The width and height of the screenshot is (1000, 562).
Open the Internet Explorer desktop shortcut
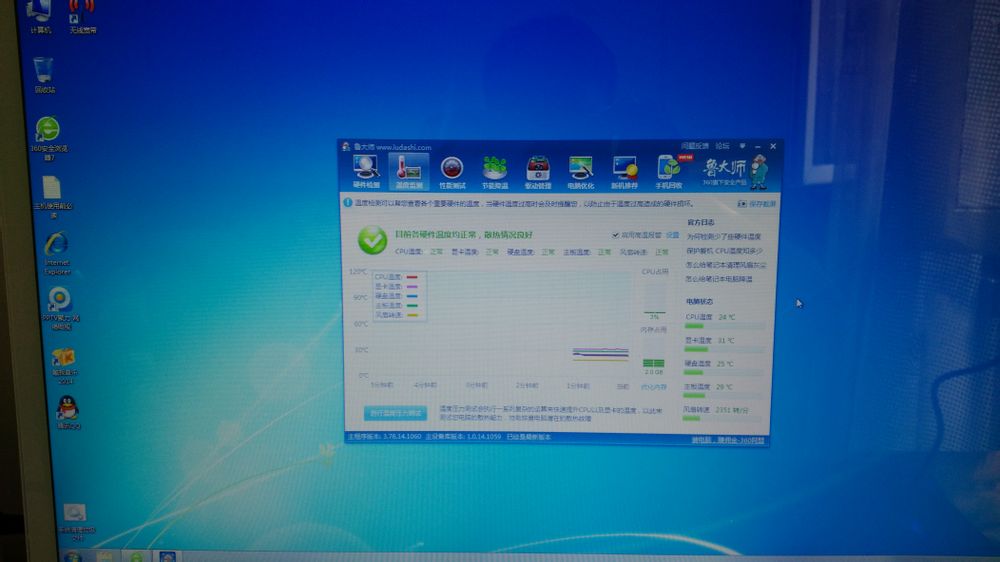pos(57,255)
